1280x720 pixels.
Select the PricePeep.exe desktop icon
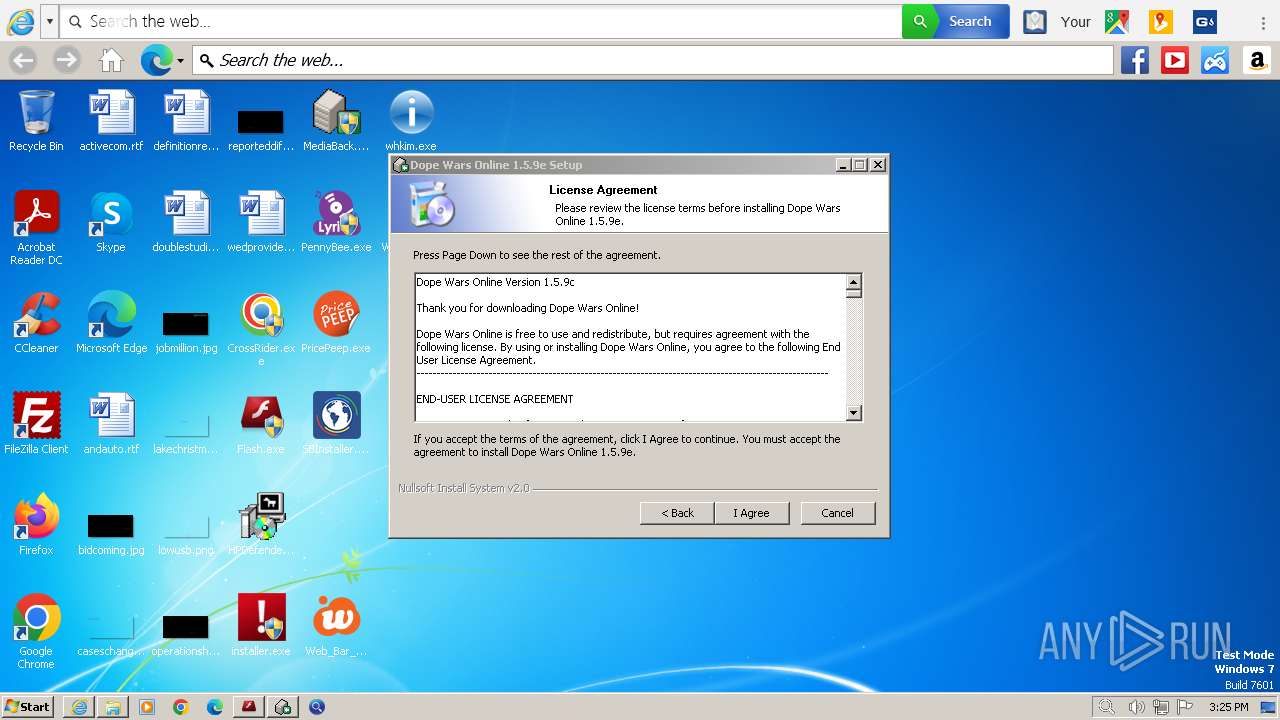(x=336, y=322)
